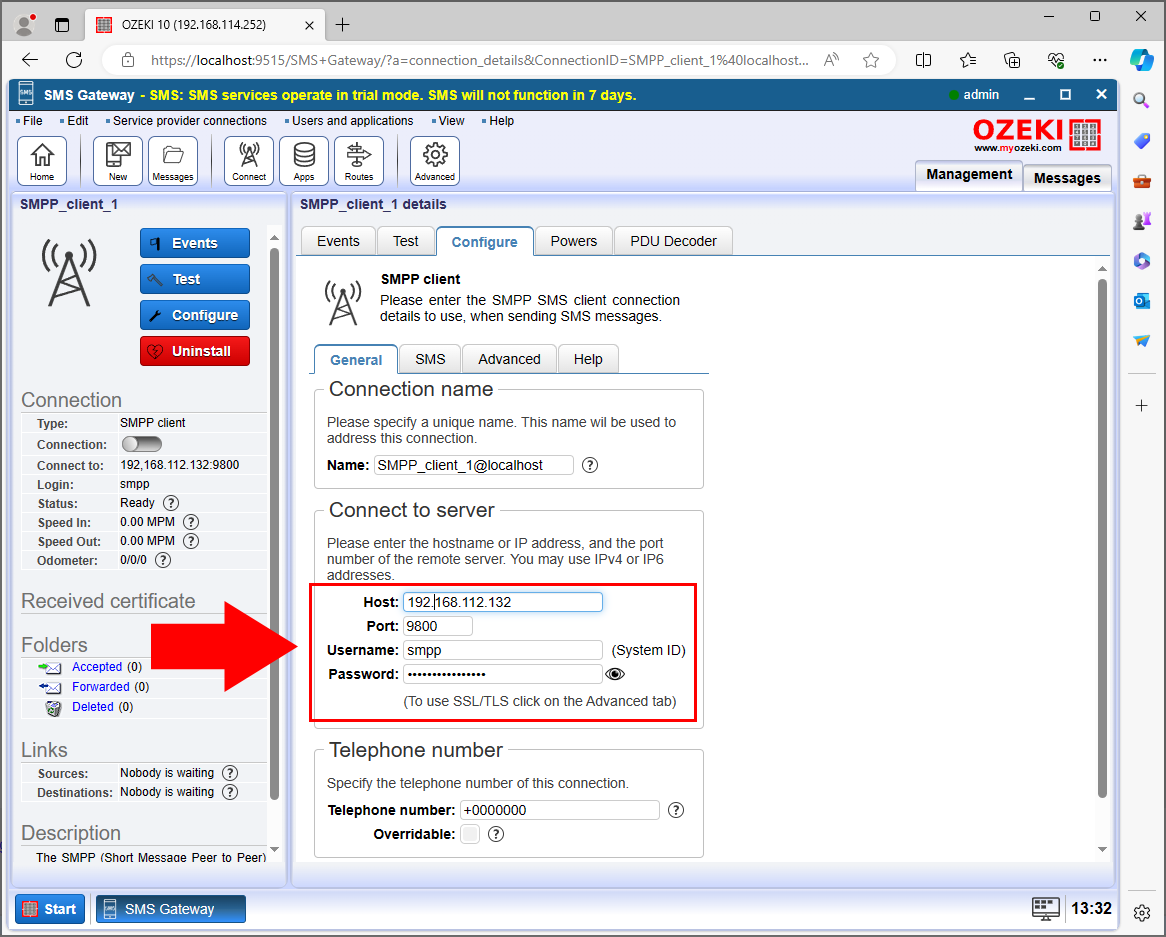Go back with the browser back arrow
Image resolution: width=1166 pixels, height=937 pixels.
[x=30, y=60]
